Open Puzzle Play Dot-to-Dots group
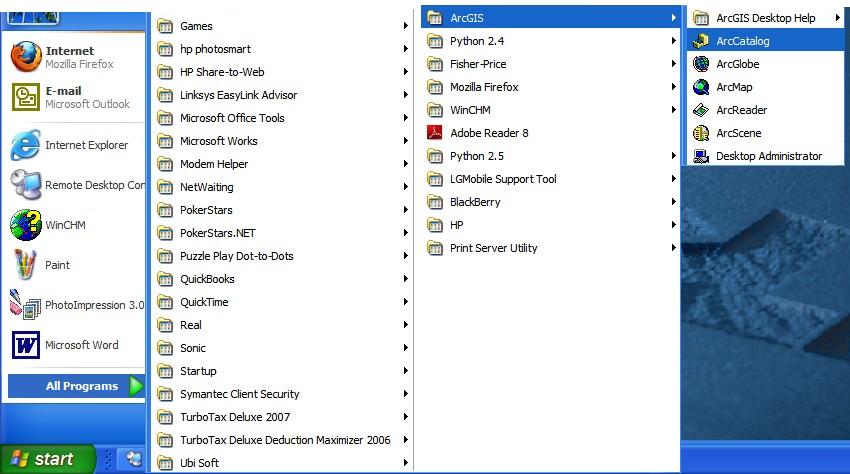The image size is (850, 474). 282,256
